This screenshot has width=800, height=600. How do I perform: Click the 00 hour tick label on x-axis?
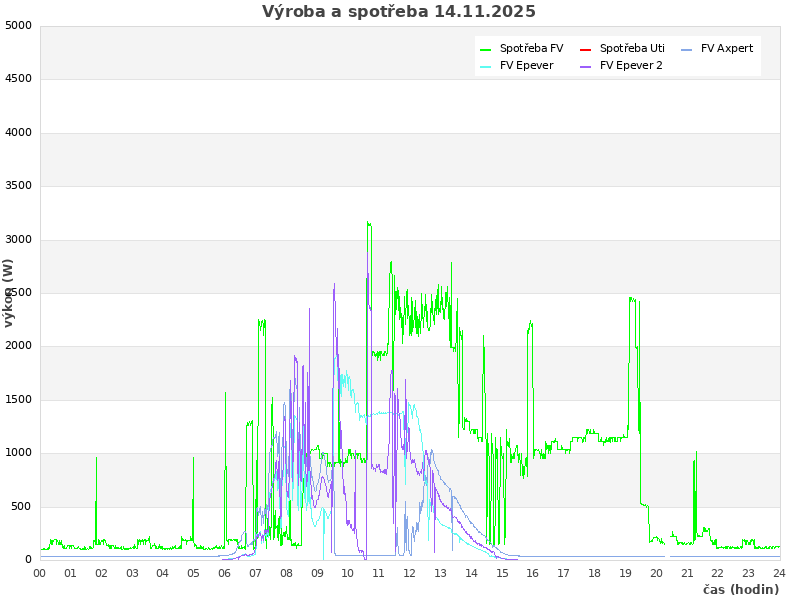[40, 573]
